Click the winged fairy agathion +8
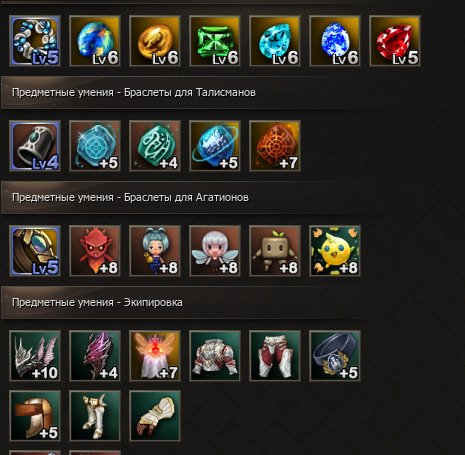The image size is (465, 455). [x=215, y=251]
